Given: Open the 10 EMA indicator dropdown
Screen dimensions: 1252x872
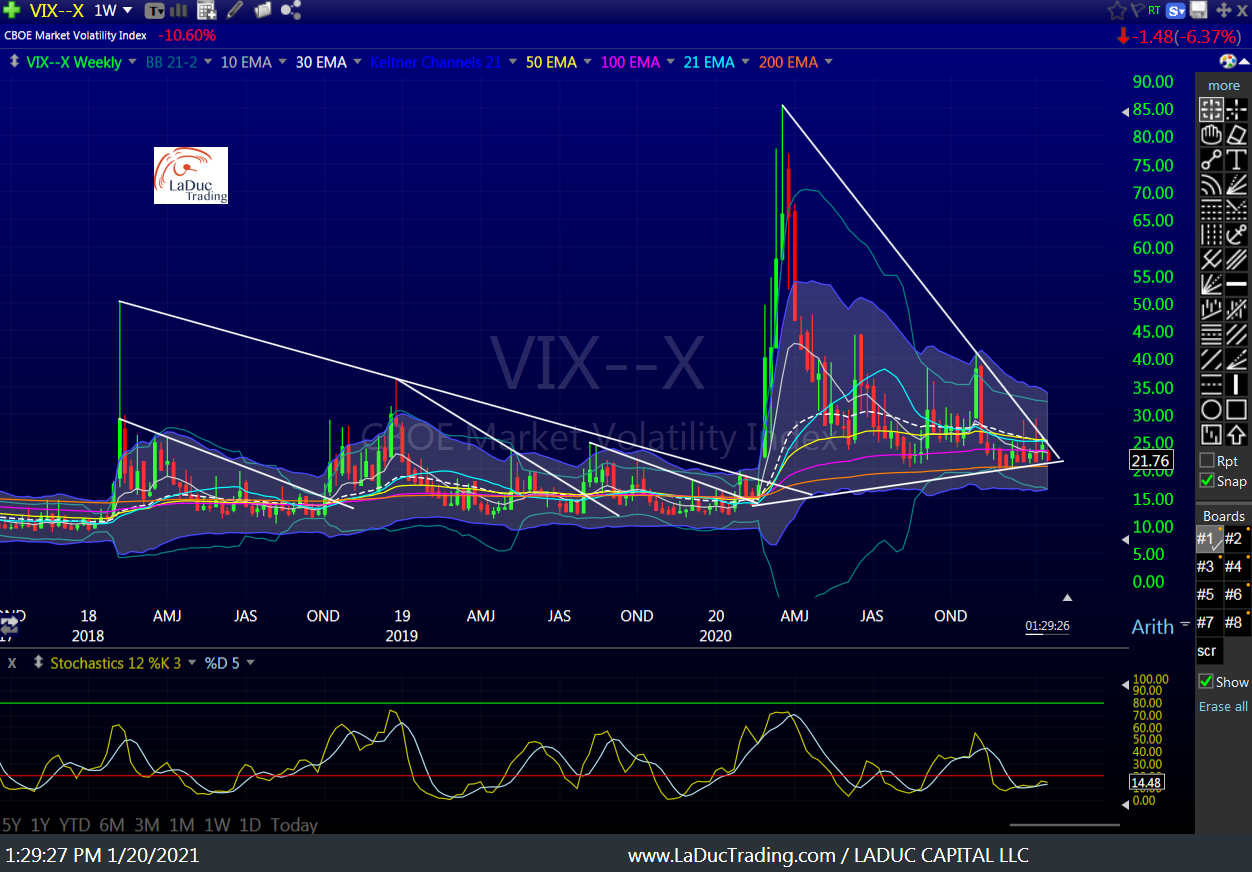Looking at the screenshot, I should tap(283, 62).
